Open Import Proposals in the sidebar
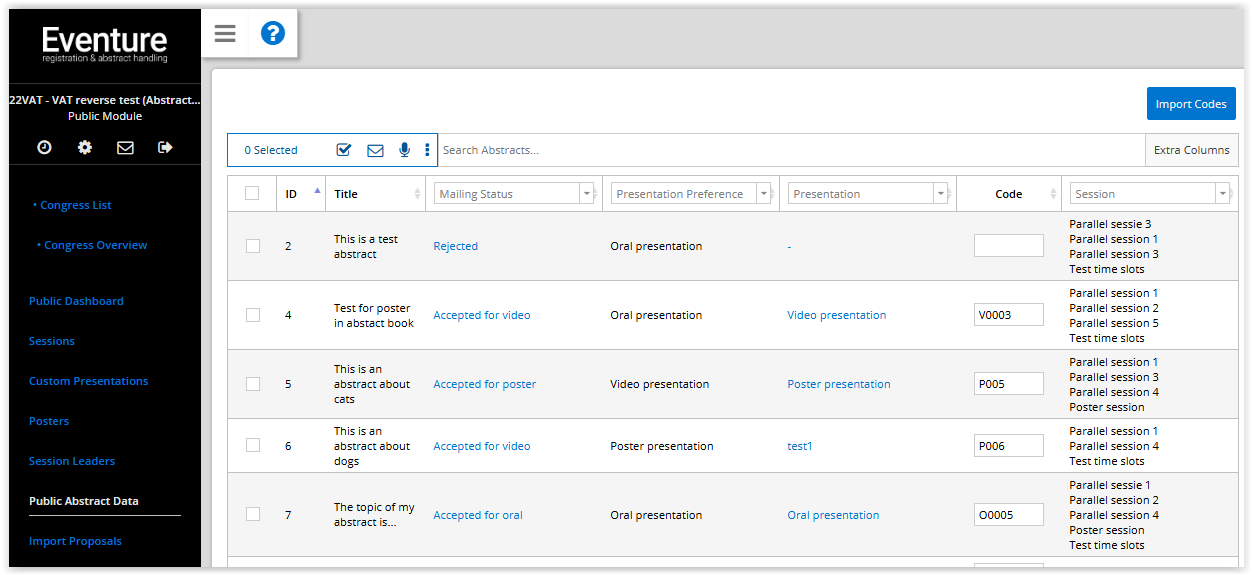 [x=75, y=541]
